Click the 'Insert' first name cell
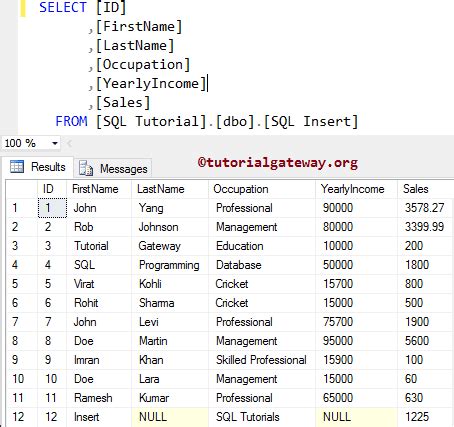This screenshot has width=454, height=427. click(x=99, y=417)
